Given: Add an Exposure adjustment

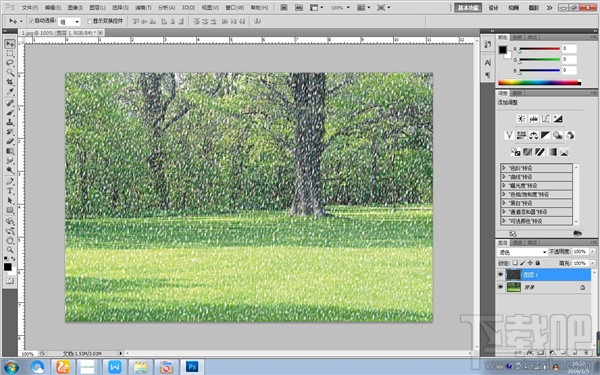Looking at the screenshot, I should [x=558, y=119].
